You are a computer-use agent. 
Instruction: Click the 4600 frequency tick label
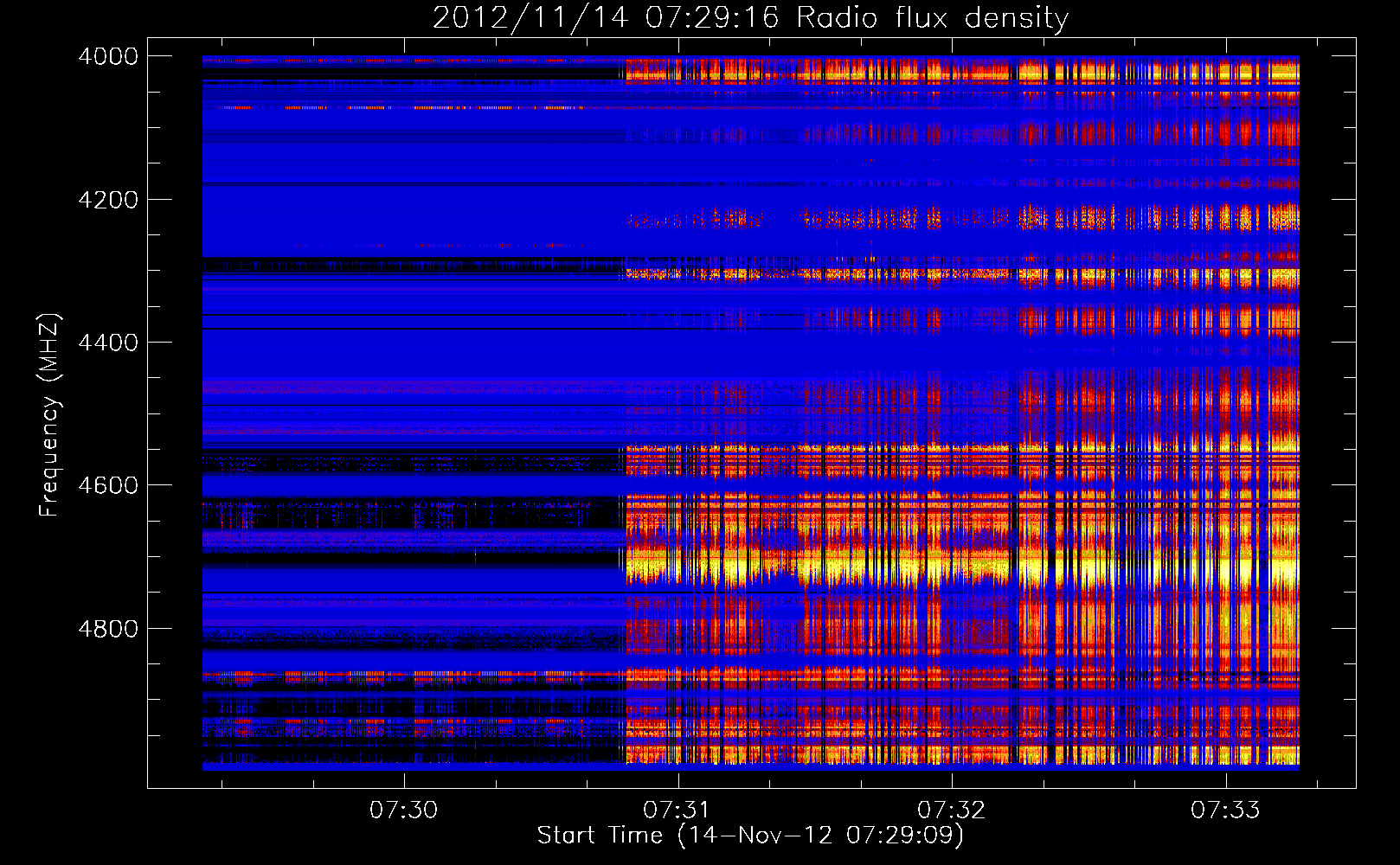[108, 485]
